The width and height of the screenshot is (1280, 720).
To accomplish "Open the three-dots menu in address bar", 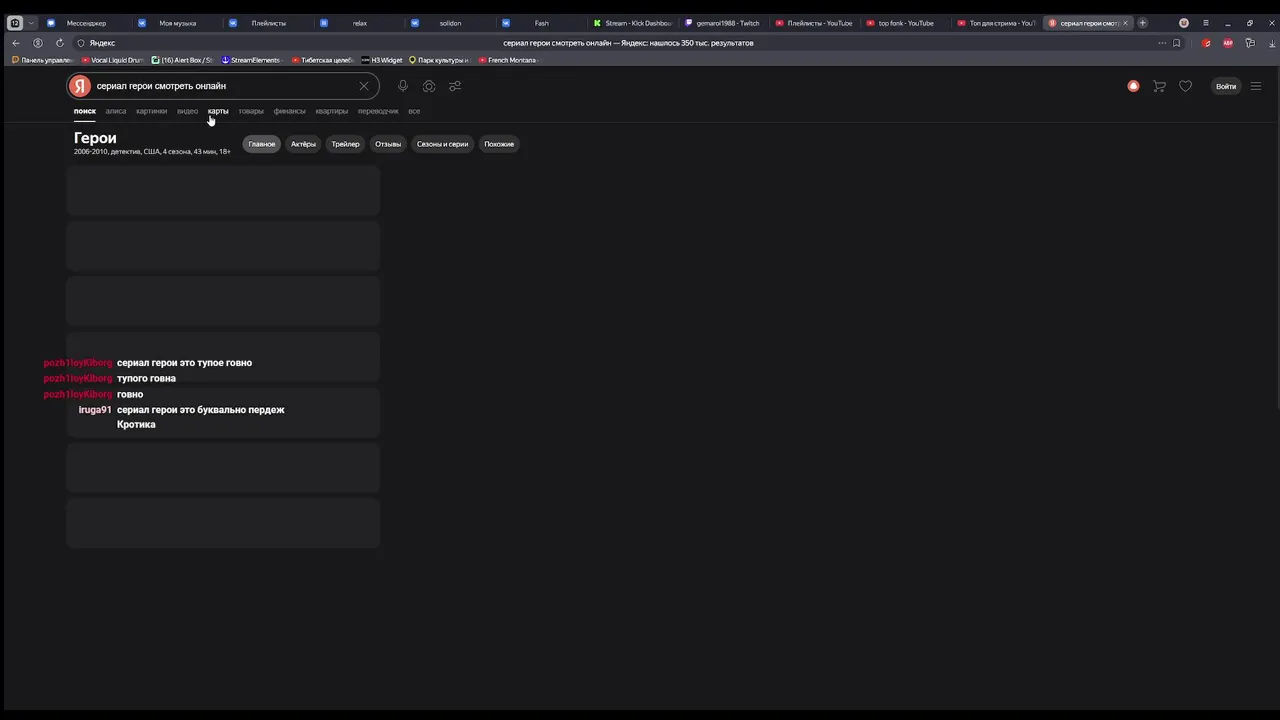I will tap(1161, 43).
